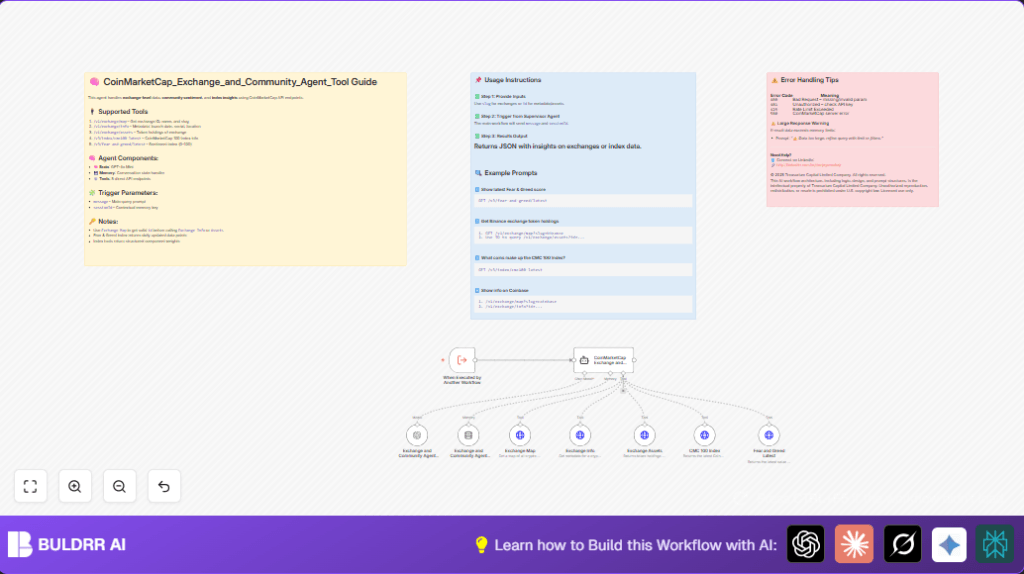The width and height of the screenshot is (1024, 574).
Task: Select the Exchange Info tool node
Action: (580, 435)
